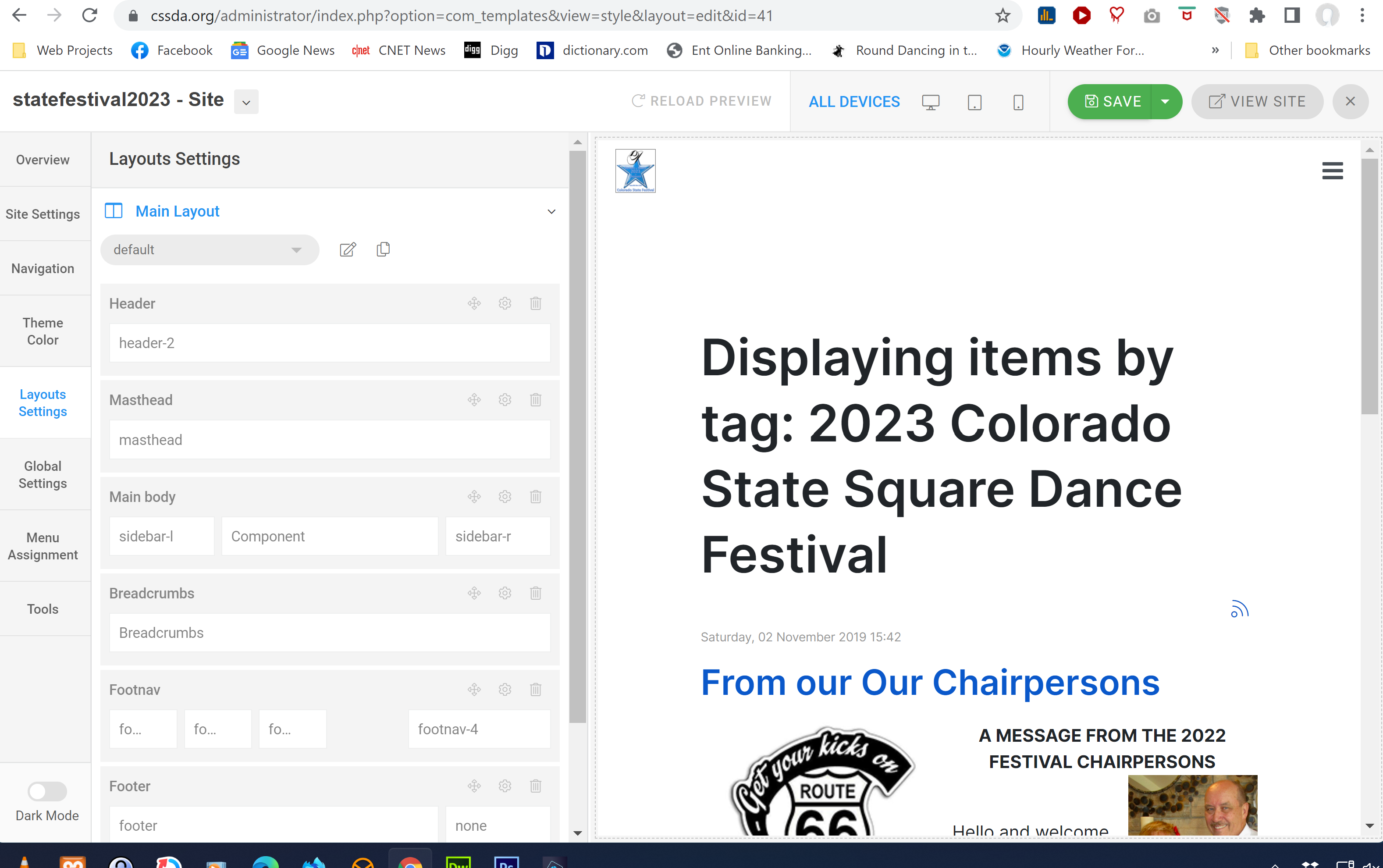Click the RSS feed icon in preview
Image resolution: width=1383 pixels, height=868 pixels.
(x=1240, y=608)
